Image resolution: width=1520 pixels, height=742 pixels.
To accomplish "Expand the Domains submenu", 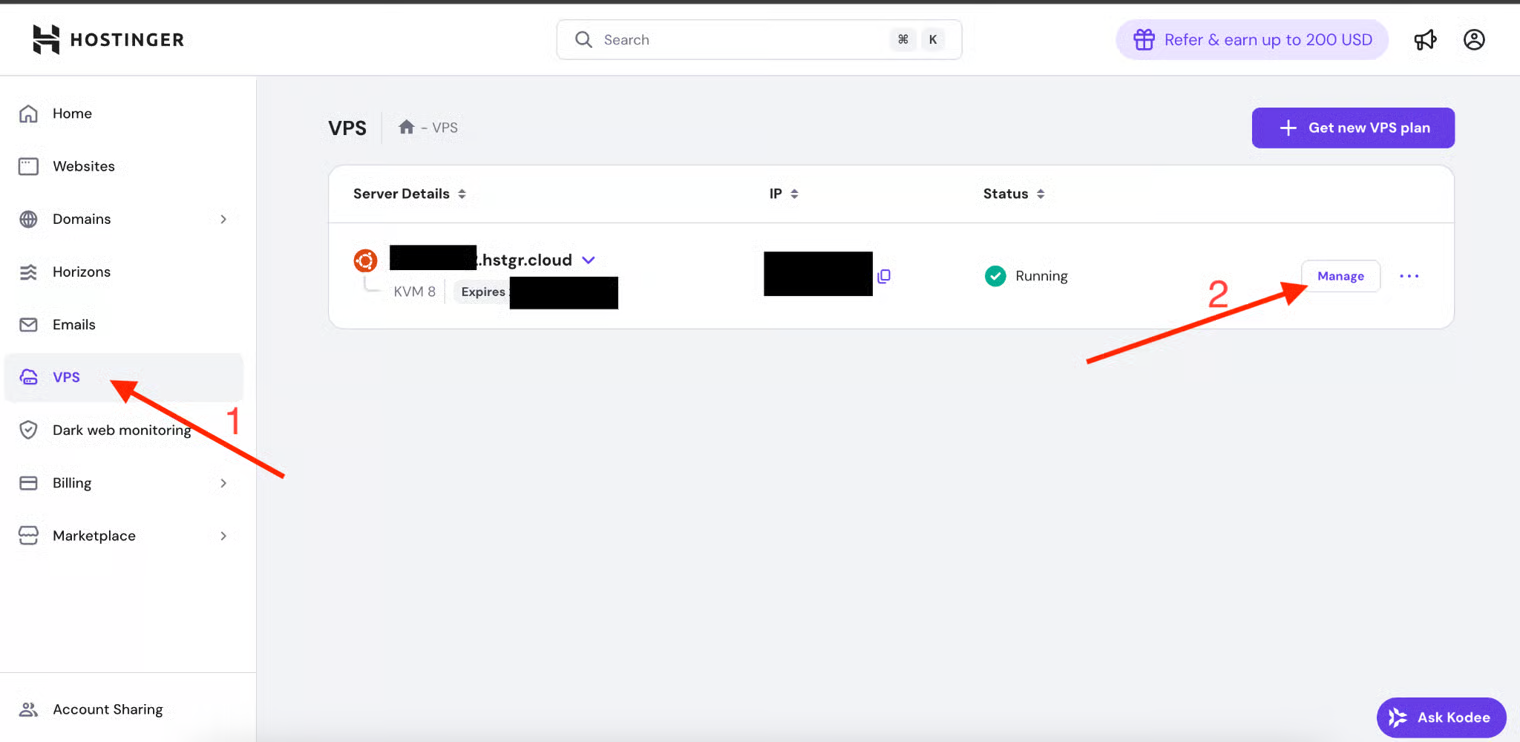I will 223,219.
